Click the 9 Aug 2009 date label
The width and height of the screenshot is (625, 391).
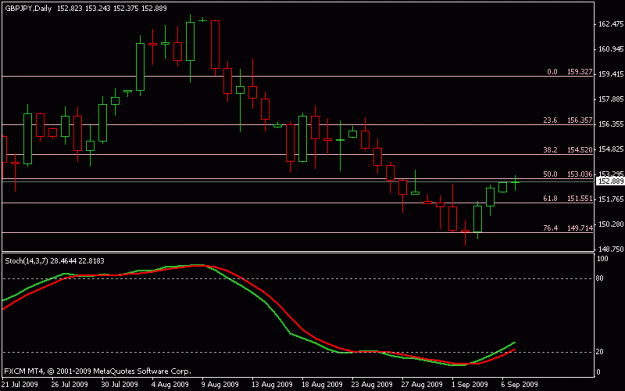220,385
